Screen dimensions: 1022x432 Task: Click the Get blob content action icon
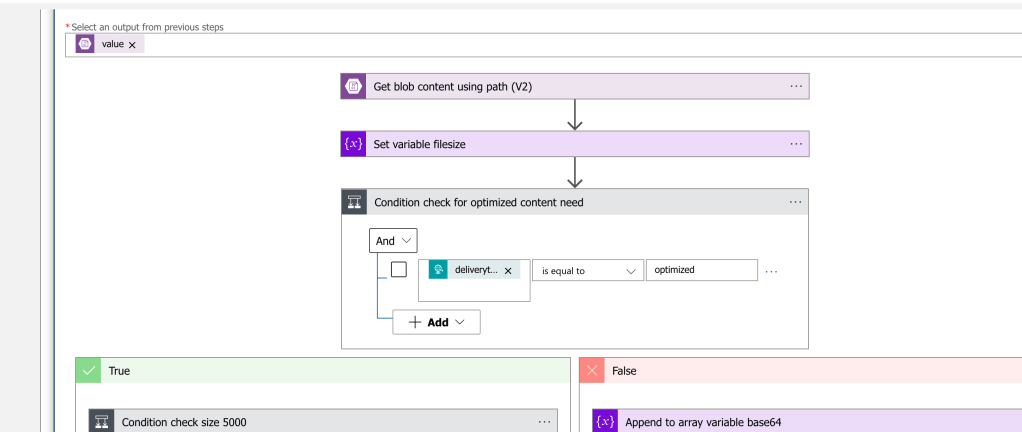[353, 86]
